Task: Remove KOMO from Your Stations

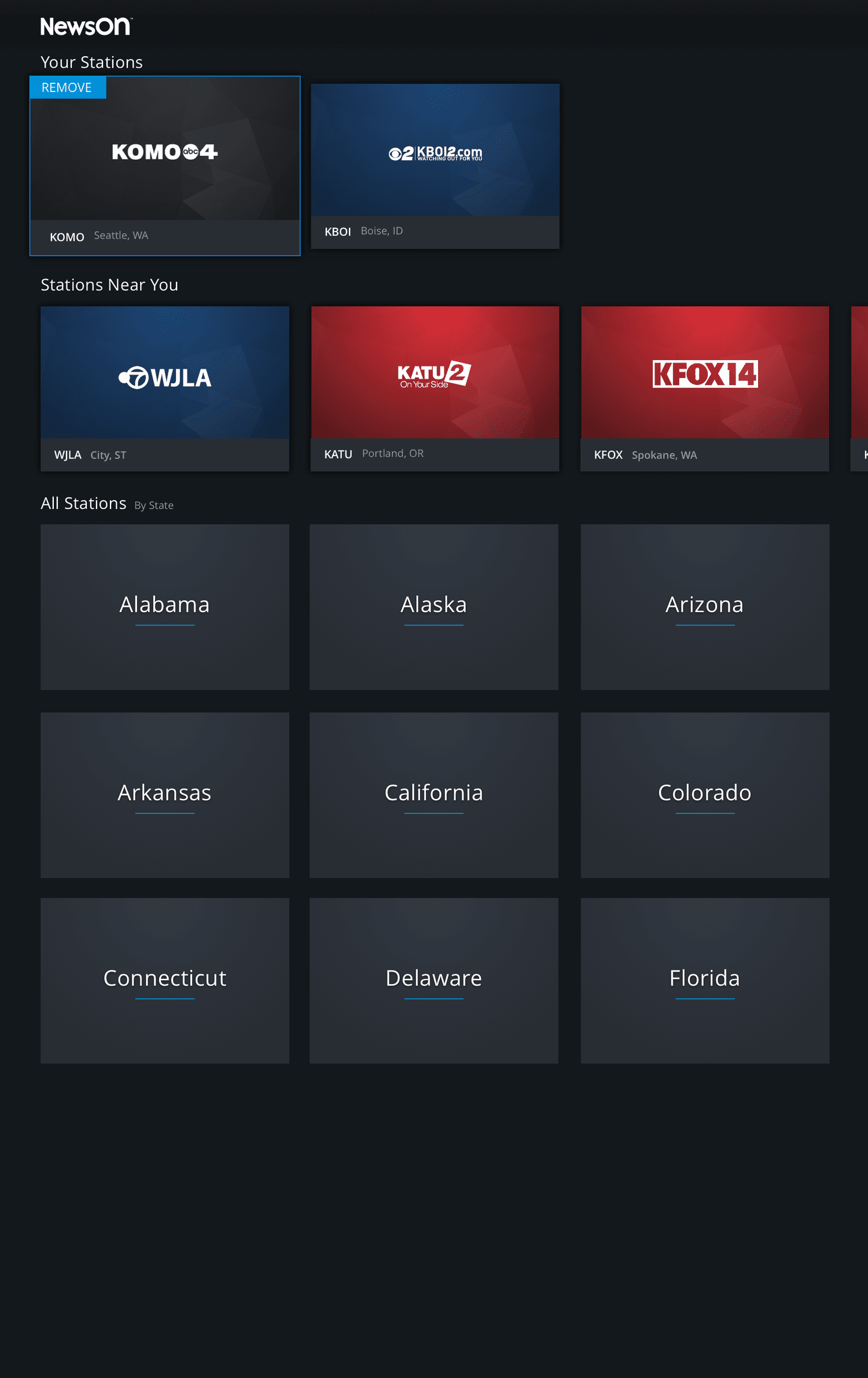Action: click(x=68, y=87)
